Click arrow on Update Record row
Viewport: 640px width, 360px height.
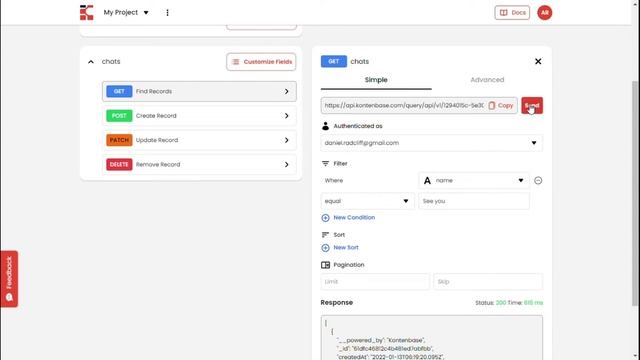click(287, 140)
